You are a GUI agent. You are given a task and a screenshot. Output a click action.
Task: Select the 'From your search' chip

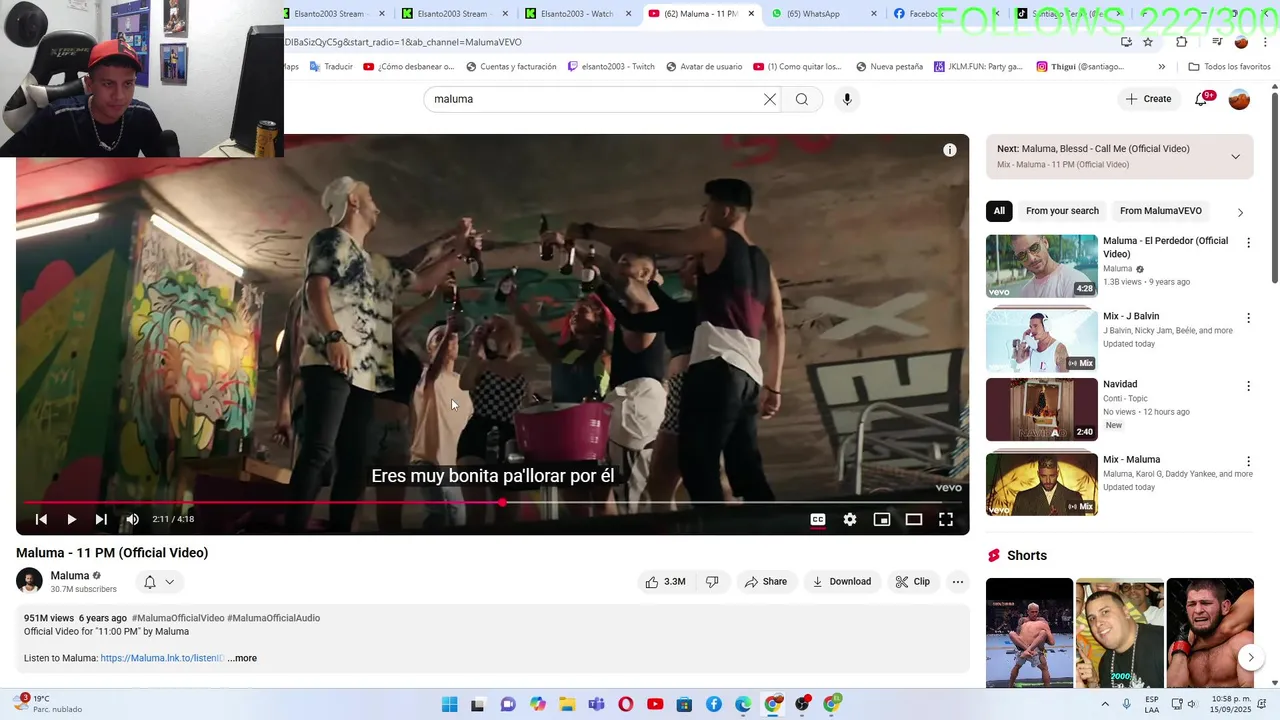click(x=1062, y=211)
